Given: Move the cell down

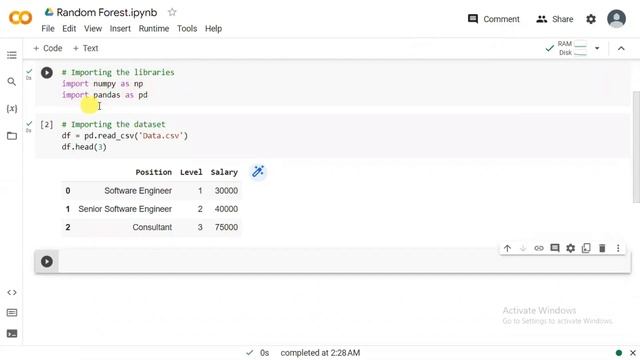Looking at the screenshot, I should [523, 248].
